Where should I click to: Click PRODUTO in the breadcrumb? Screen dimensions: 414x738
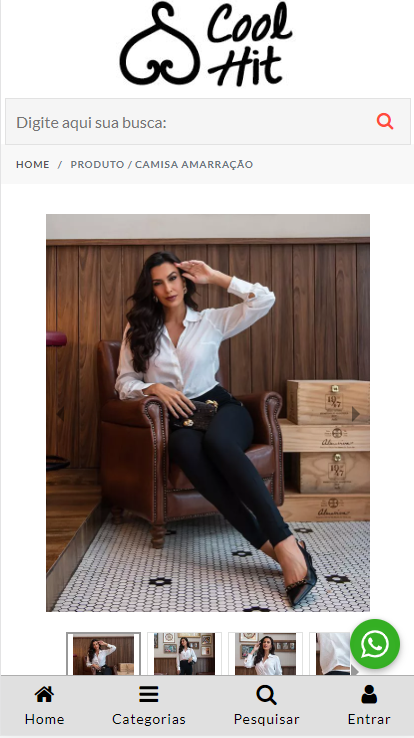(97, 164)
